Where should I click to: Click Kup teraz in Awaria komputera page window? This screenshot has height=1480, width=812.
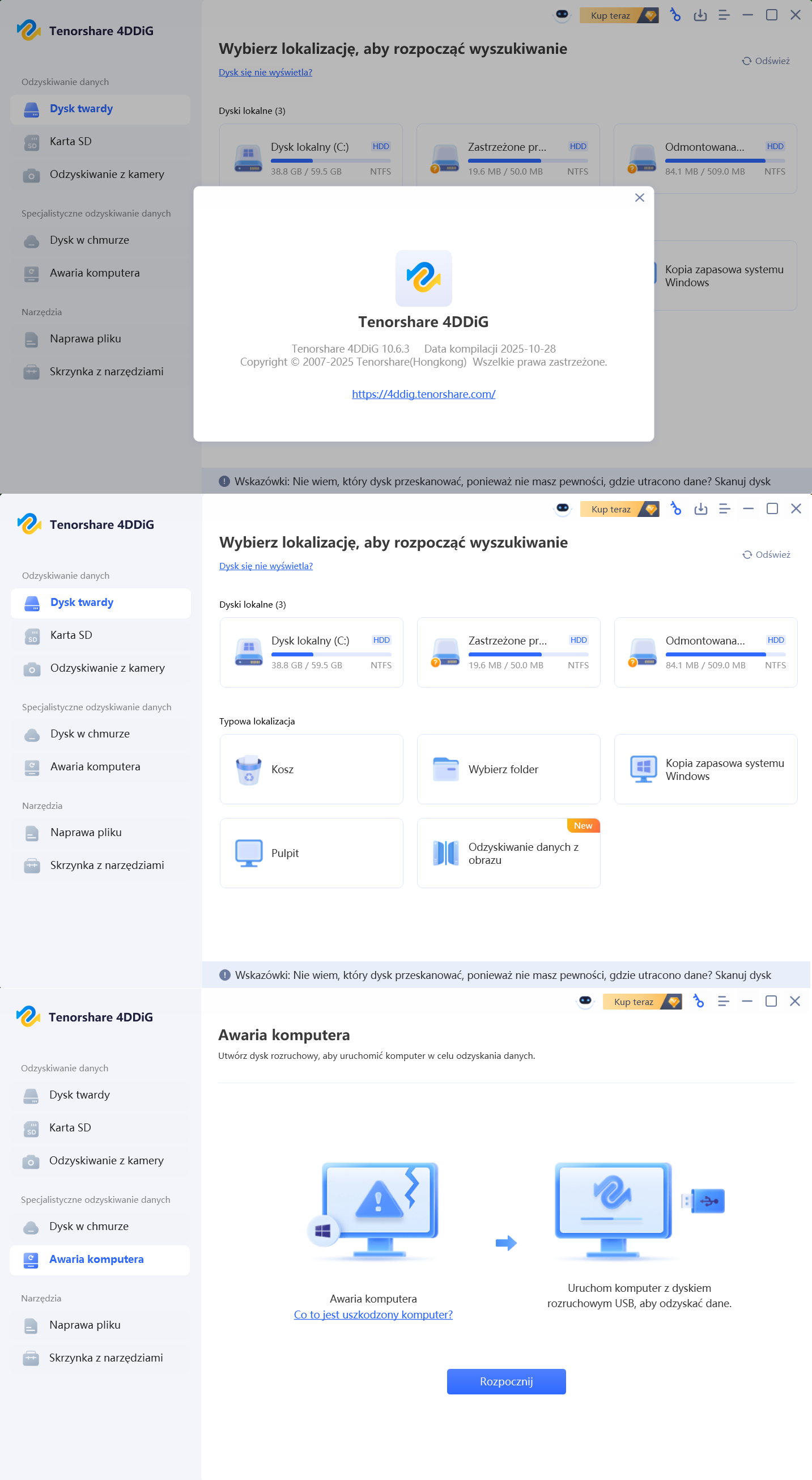tap(642, 1002)
